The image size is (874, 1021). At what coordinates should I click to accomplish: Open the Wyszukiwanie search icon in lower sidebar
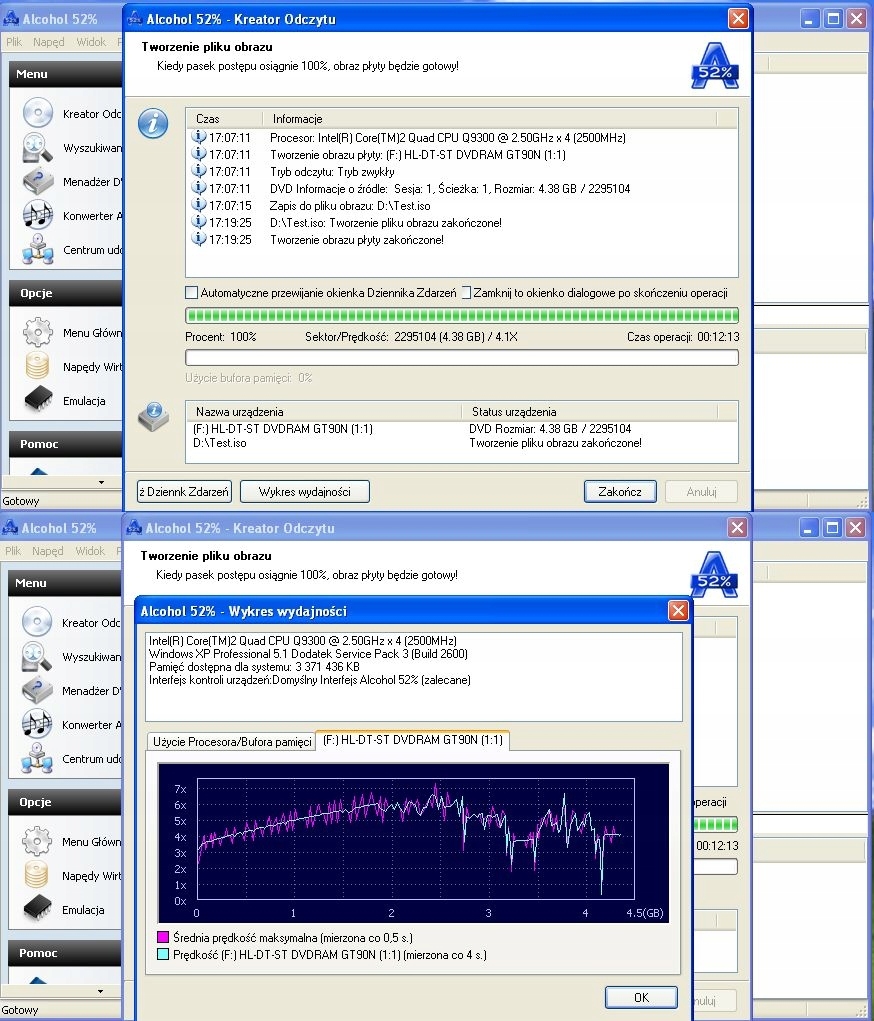tap(36, 656)
